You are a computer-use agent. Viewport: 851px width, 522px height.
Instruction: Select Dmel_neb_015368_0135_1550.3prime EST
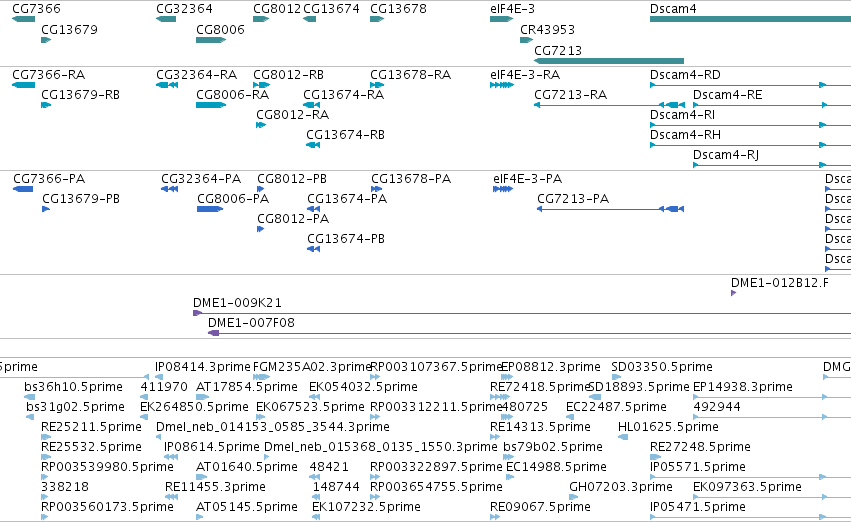click(x=380, y=447)
